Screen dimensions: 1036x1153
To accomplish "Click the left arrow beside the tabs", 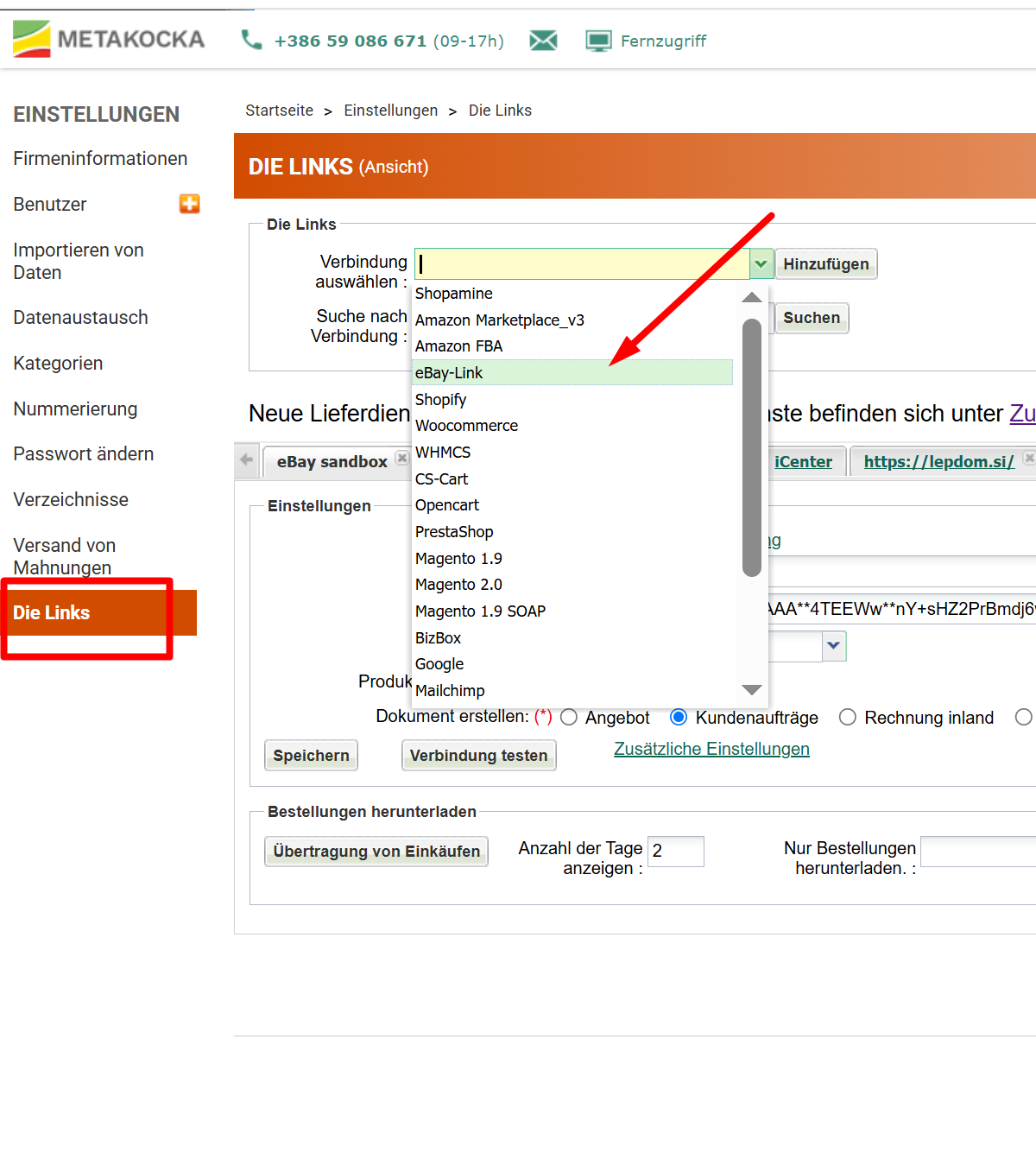I will coord(247,459).
